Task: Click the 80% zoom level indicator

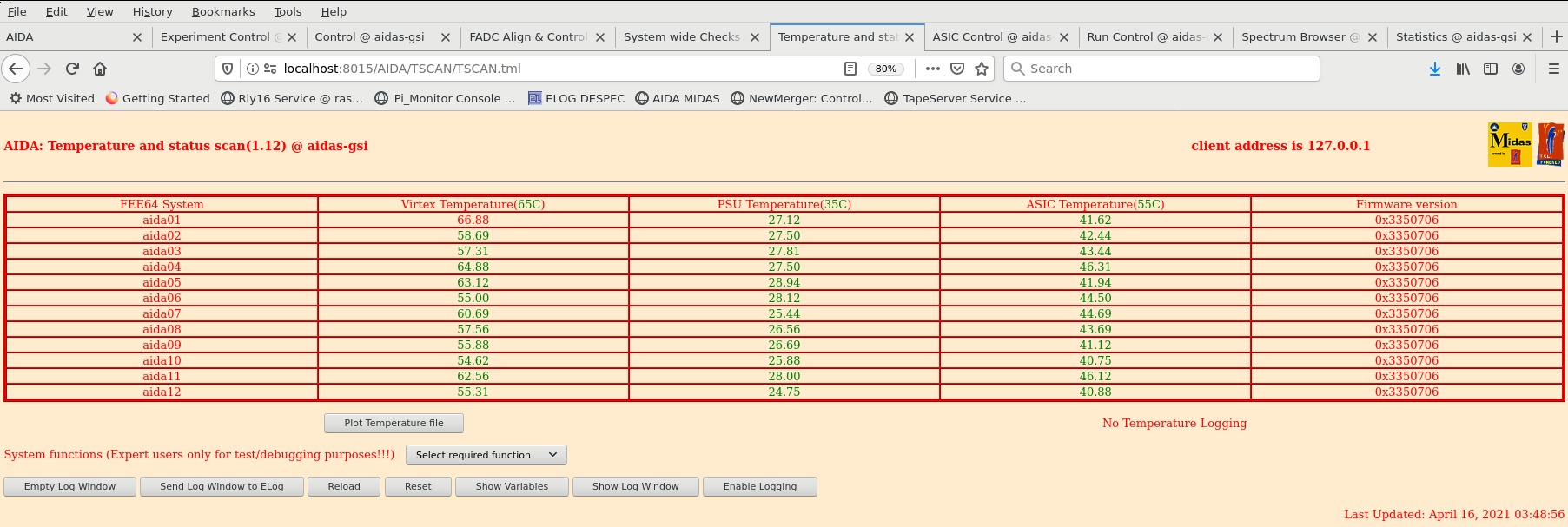Action: (x=885, y=69)
